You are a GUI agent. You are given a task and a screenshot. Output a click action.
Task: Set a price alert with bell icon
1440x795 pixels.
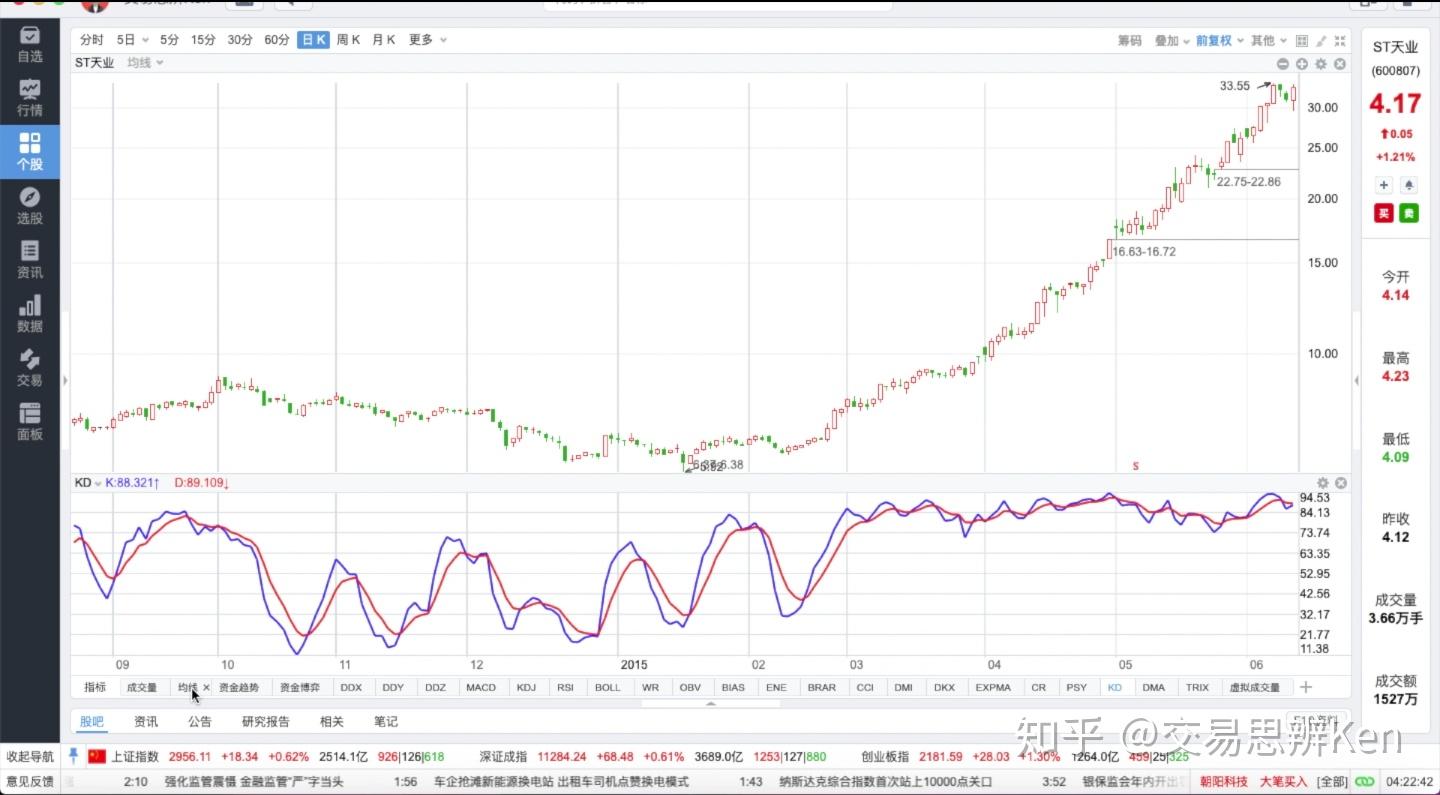pos(1409,185)
